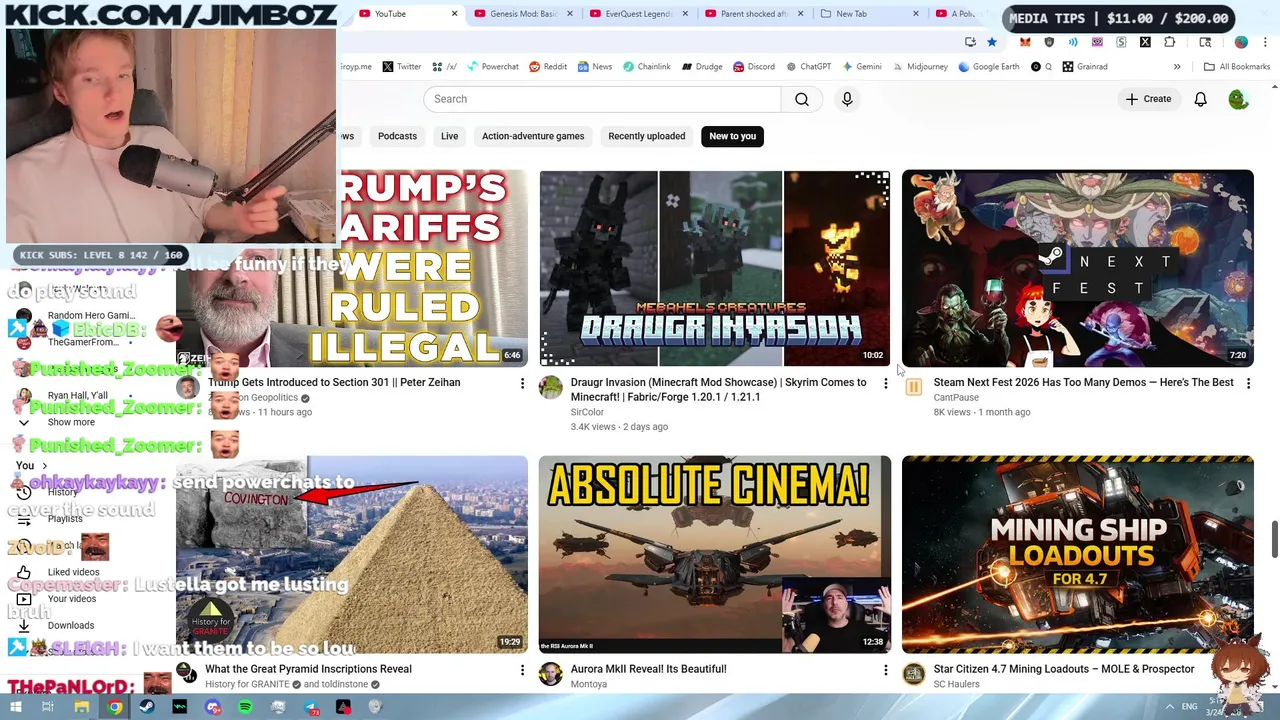This screenshot has height=720, width=1280.
Task: Open more options for Draugr Invasion video
Action: tap(885, 383)
